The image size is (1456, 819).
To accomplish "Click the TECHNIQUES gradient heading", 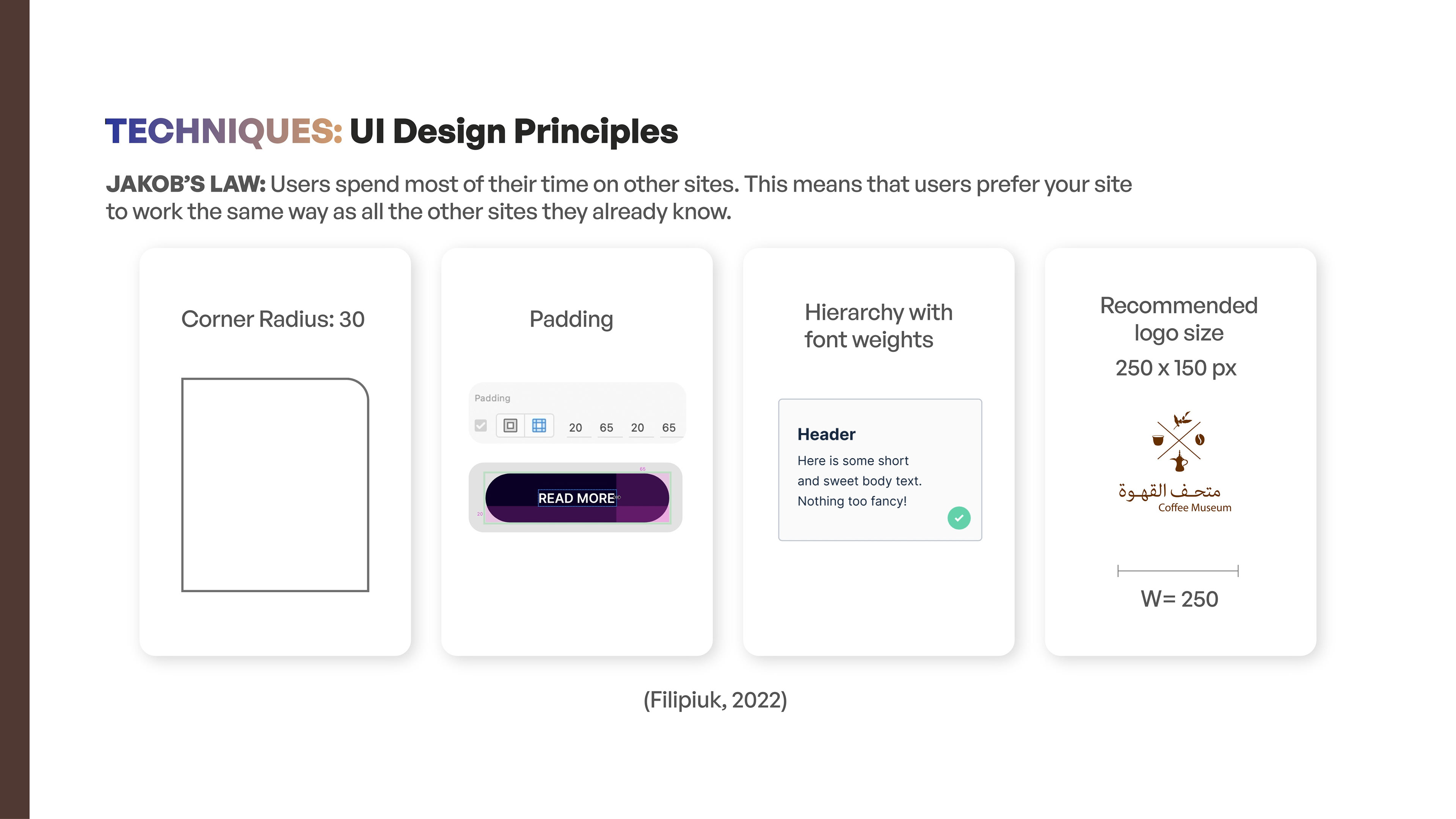I will [224, 131].
